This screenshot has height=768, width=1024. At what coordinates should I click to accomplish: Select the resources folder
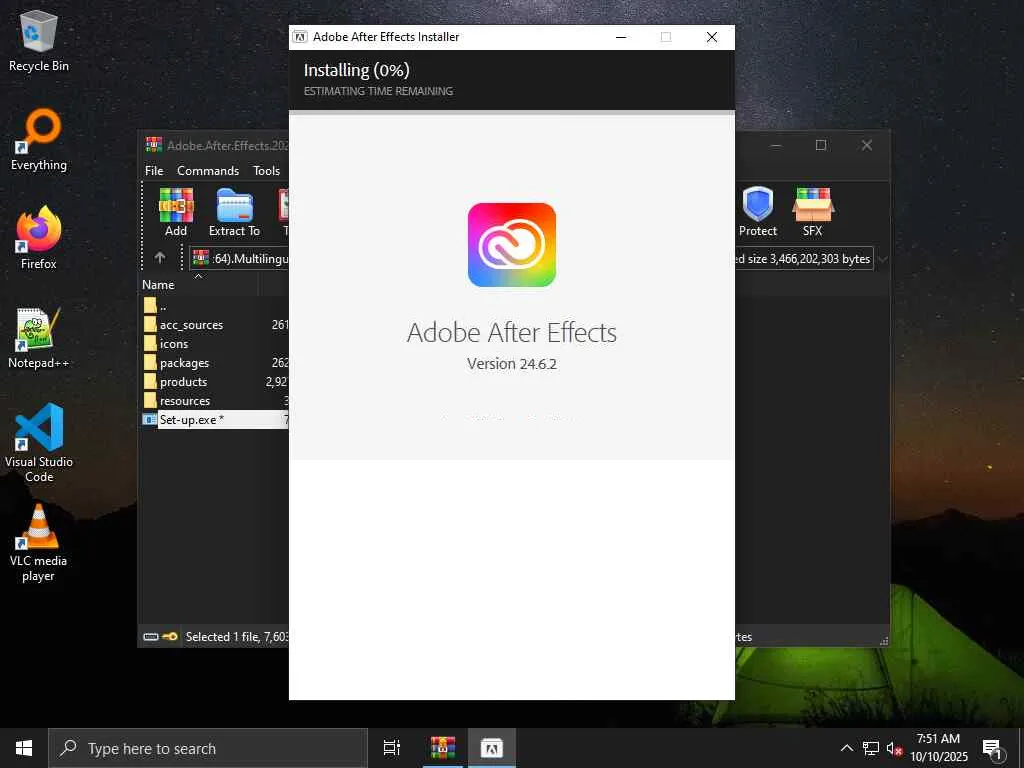click(215, 400)
